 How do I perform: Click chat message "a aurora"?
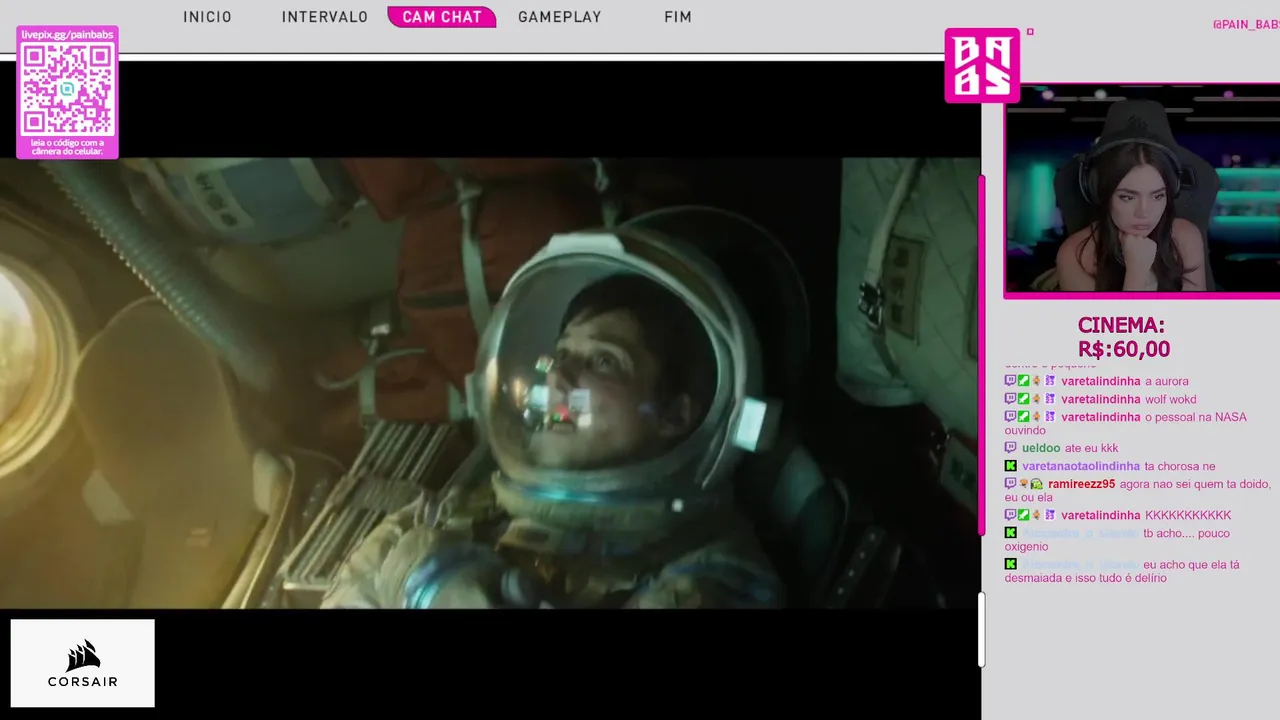pos(1167,381)
